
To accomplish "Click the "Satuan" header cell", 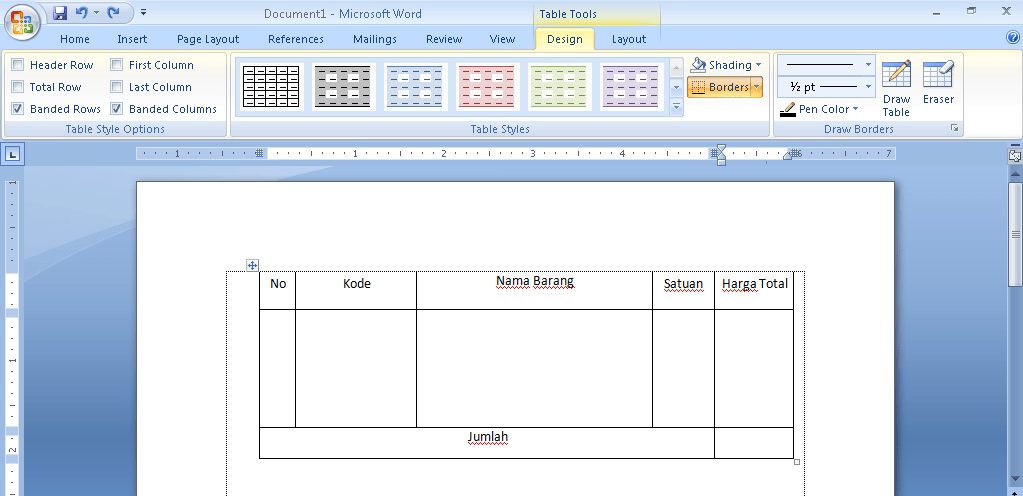I will 683,290.
